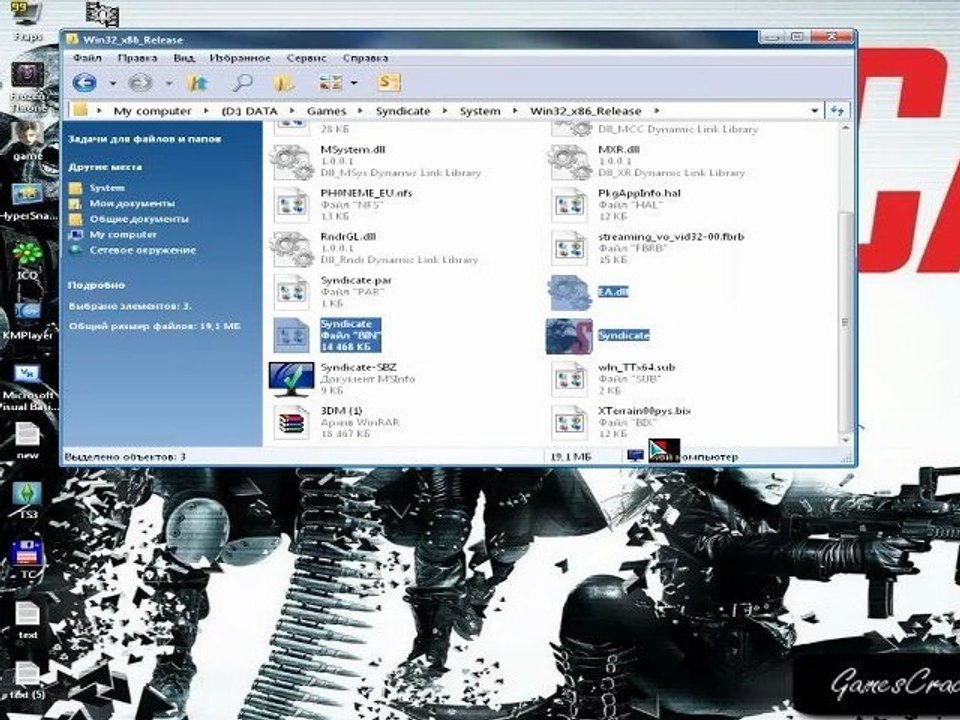Open the Views layout icon
The width and height of the screenshot is (960, 720).
click(331, 82)
